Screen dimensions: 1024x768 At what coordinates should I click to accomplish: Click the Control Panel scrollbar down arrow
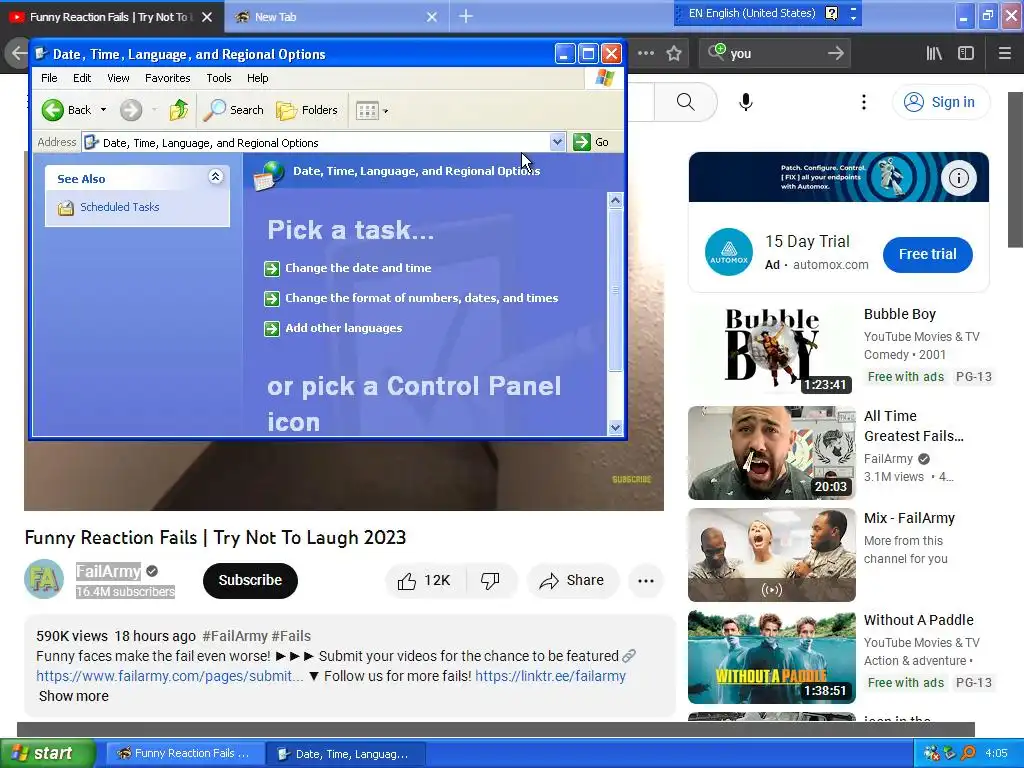(x=615, y=428)
